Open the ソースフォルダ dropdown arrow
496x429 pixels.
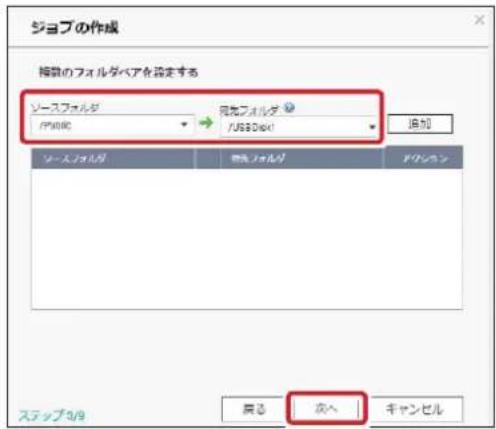(x=184, y=125)
